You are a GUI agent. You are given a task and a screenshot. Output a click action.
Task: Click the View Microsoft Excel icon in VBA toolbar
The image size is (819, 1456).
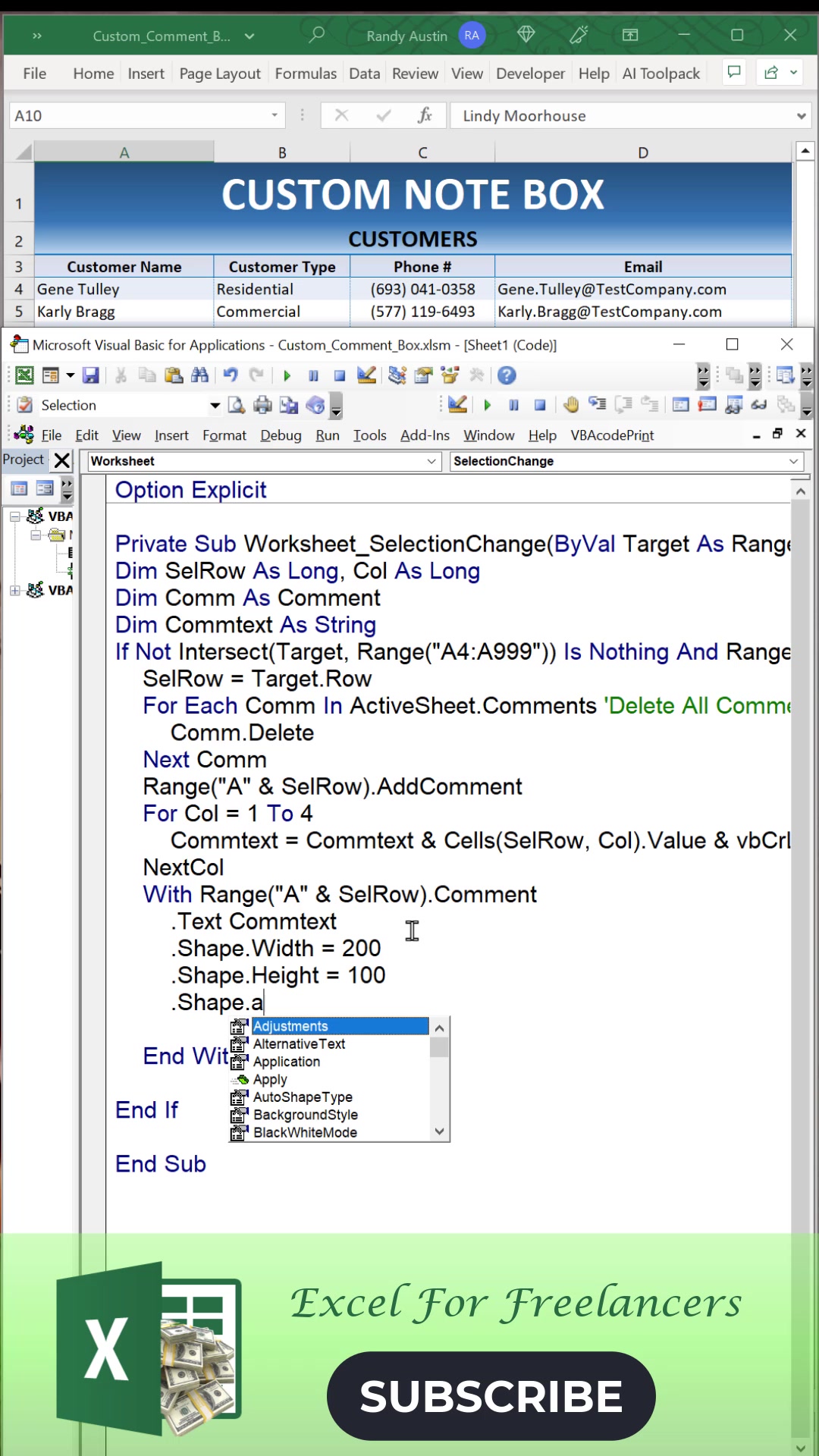pyautogui.click(x=24, y=375)
